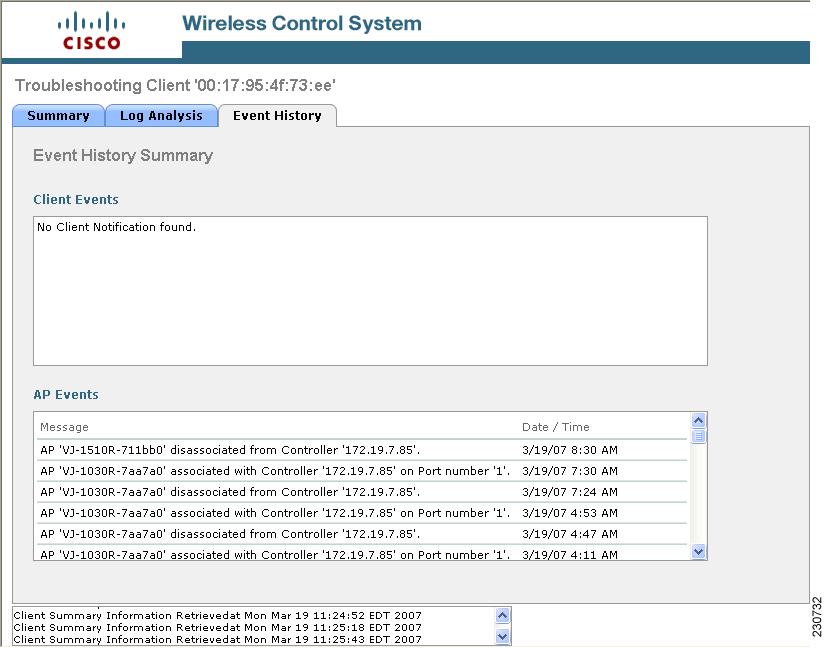Click the AP Events scrollbar thumb
The width and height of the screenshot is (824, 648).
coord(698,436)
